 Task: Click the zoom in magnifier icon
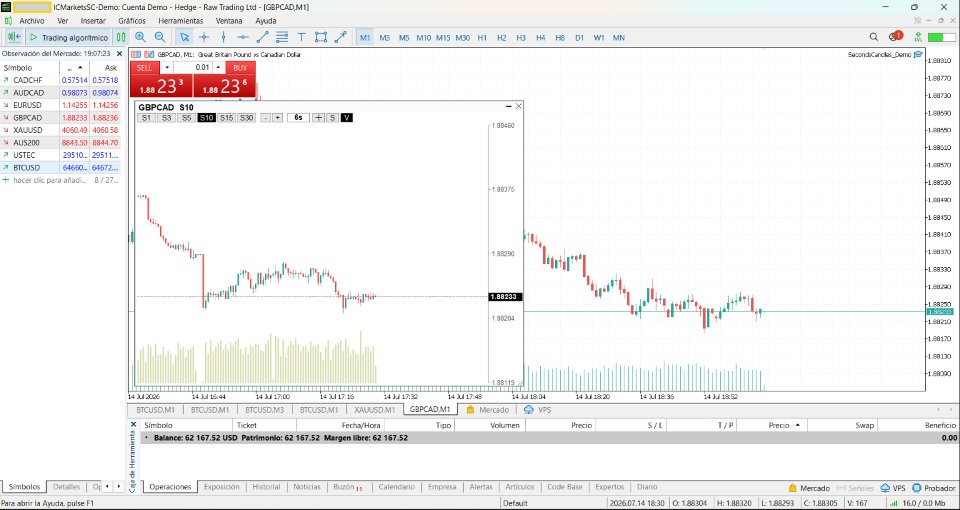click(140, 37)
